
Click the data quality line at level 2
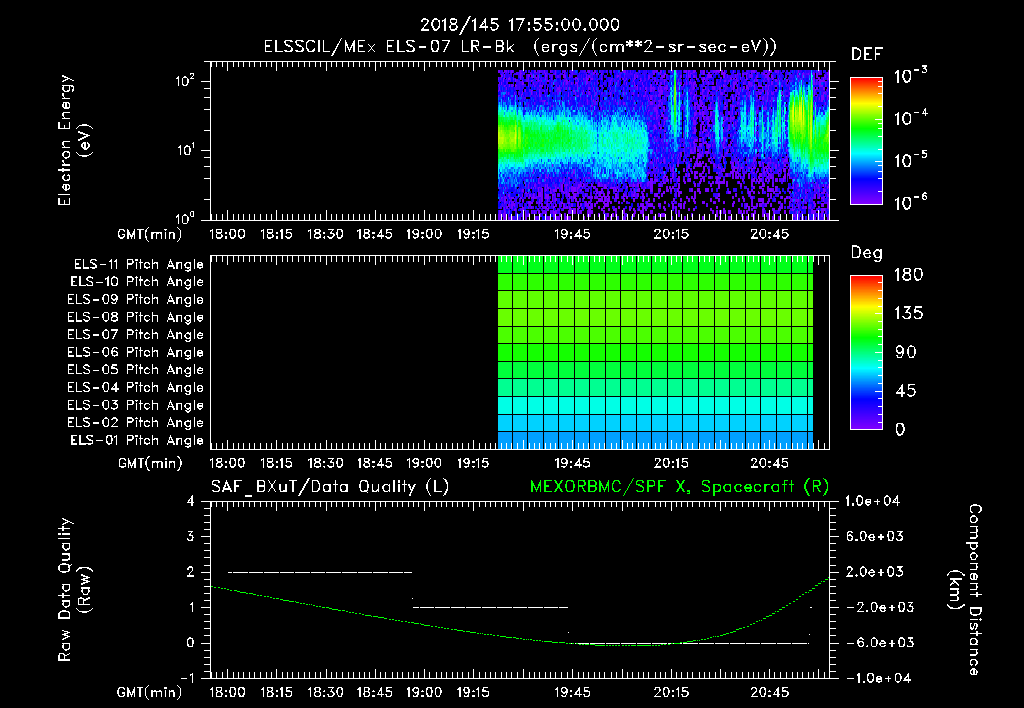(320, 572)
